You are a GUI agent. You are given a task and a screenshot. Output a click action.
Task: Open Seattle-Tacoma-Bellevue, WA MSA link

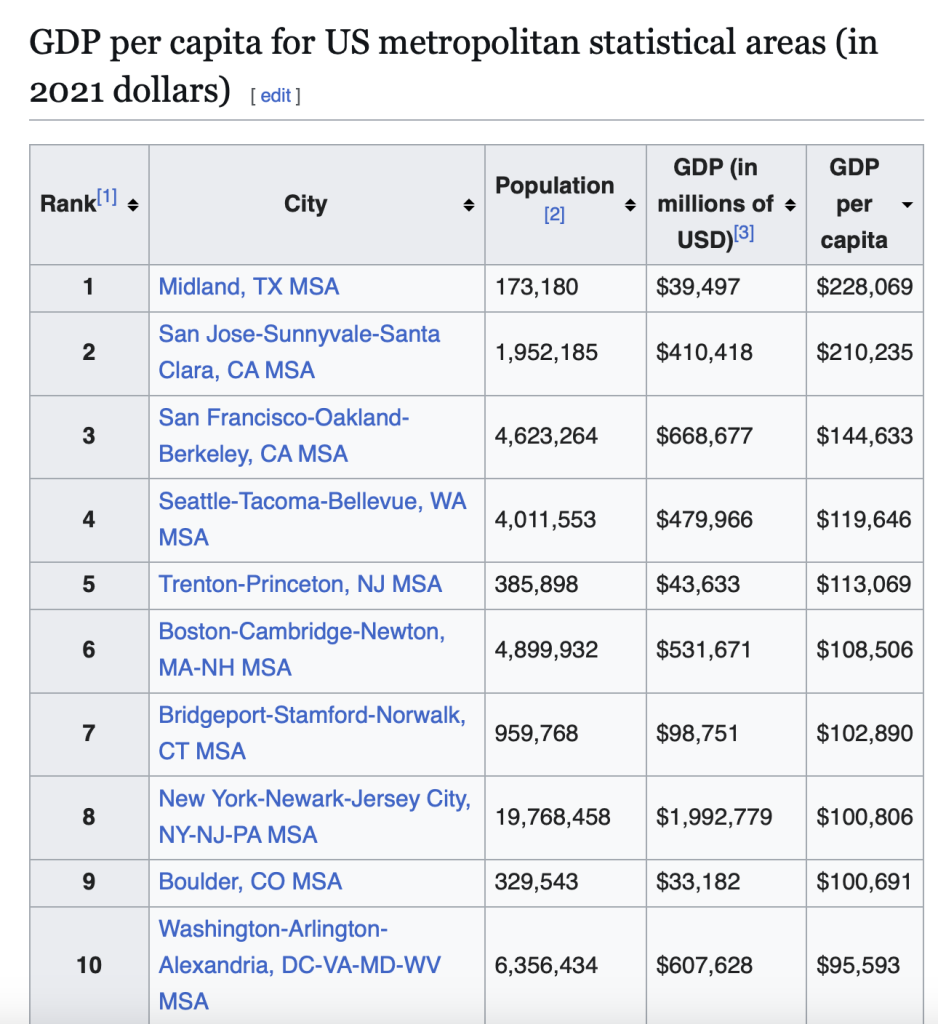coord(312,501)
